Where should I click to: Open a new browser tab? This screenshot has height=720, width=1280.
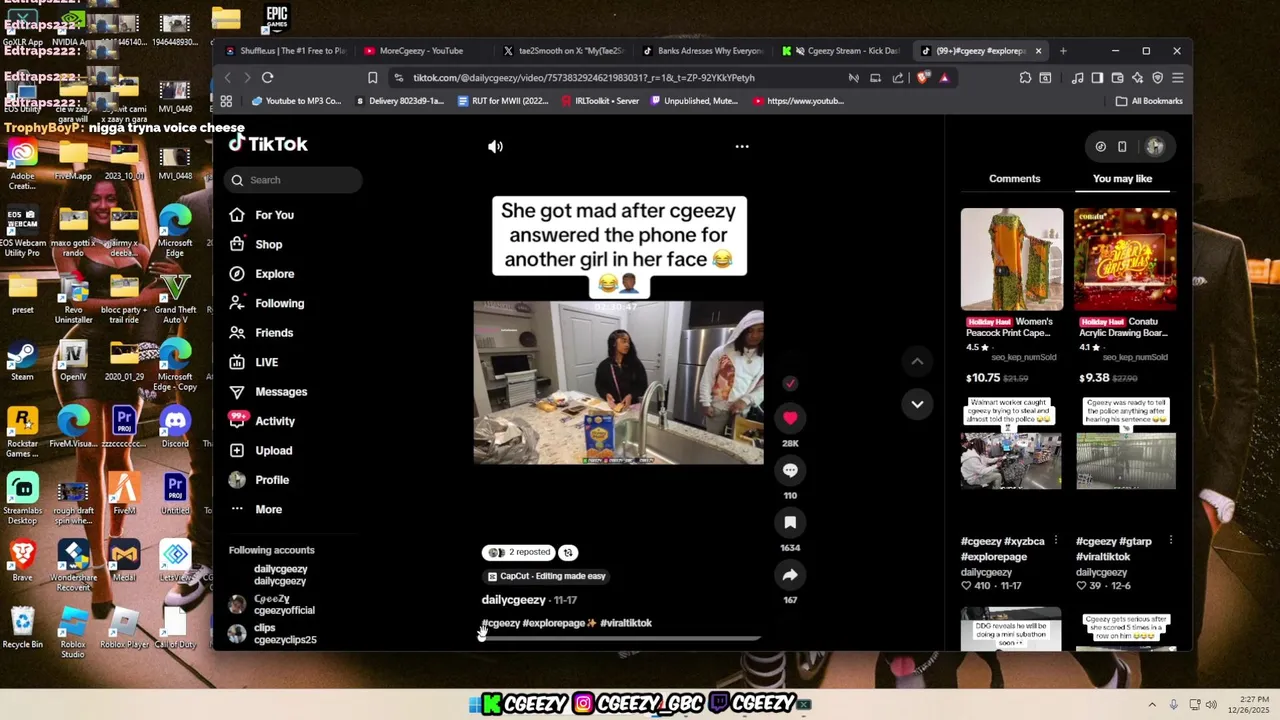click(x=1063, y=51)
